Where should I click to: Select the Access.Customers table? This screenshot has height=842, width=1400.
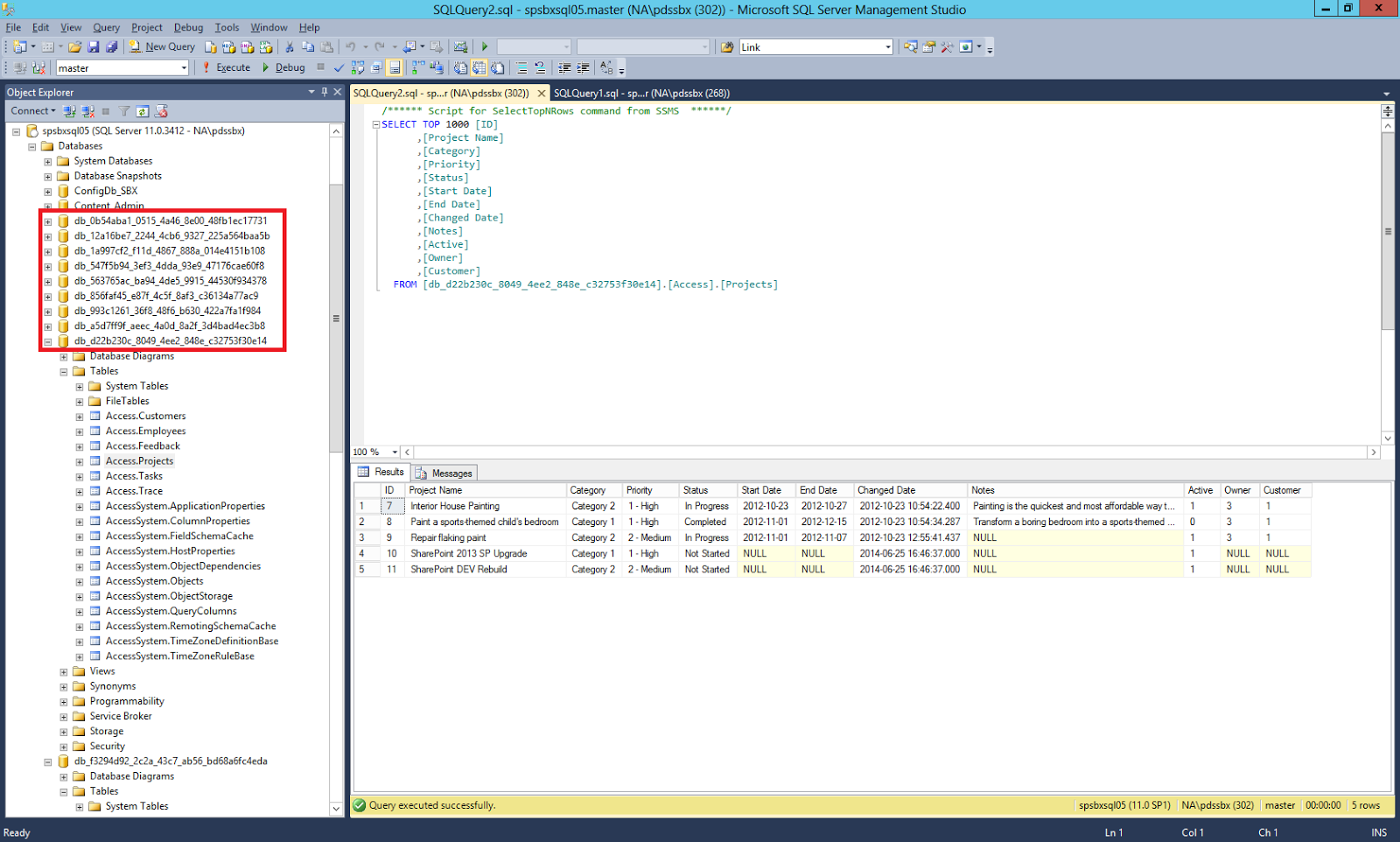pyautogui.click(x=145, y=417)
